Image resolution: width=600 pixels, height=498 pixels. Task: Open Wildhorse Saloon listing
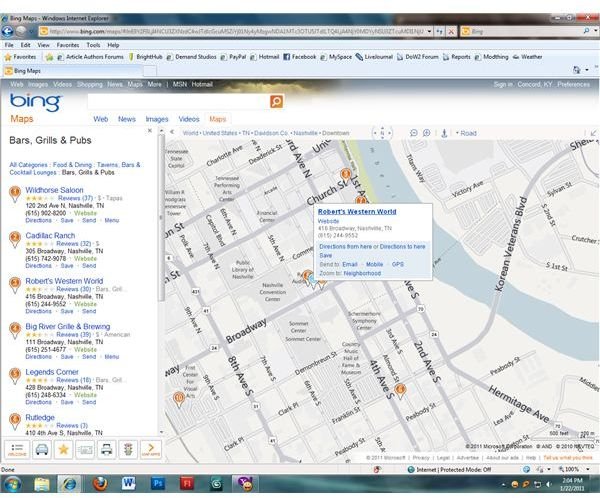tap(54, 190)
